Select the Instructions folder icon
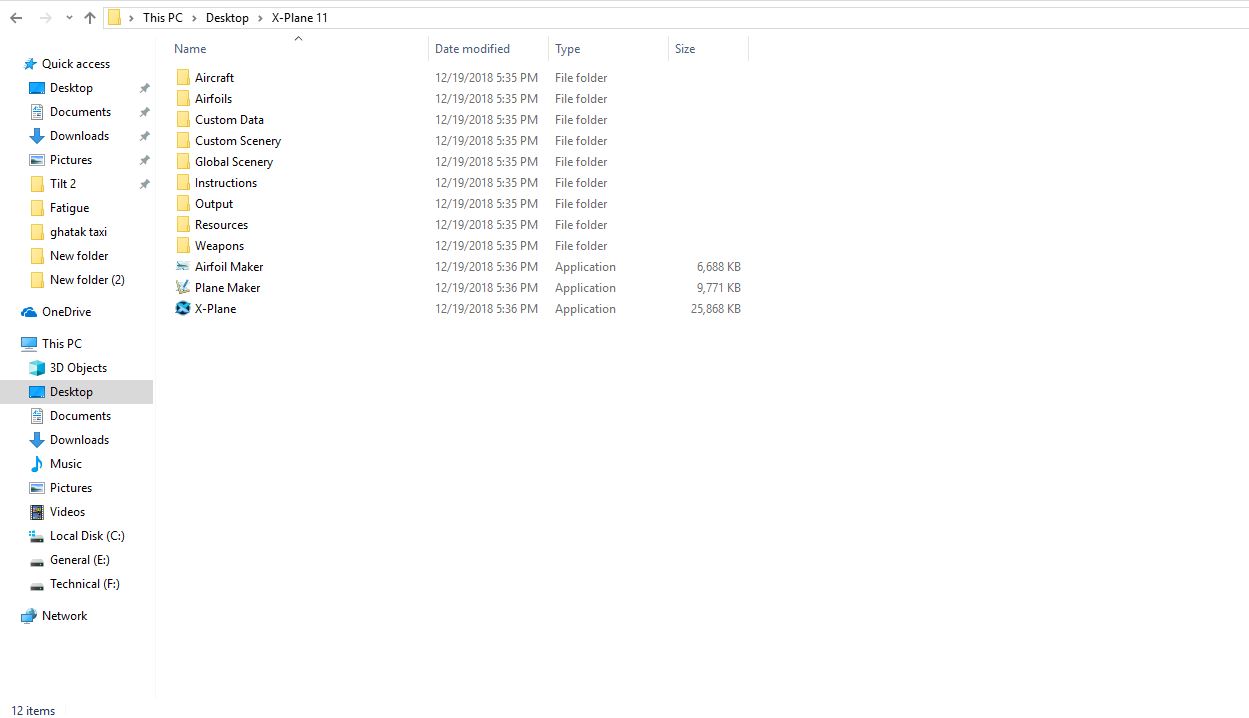 tap(183, 183)
